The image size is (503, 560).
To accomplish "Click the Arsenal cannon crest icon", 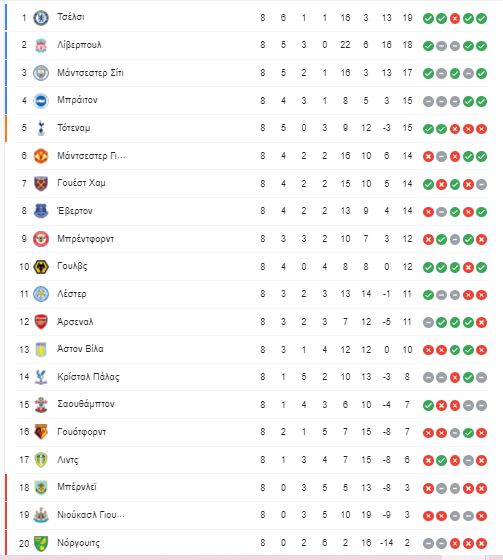I will (x=41, y=322).
